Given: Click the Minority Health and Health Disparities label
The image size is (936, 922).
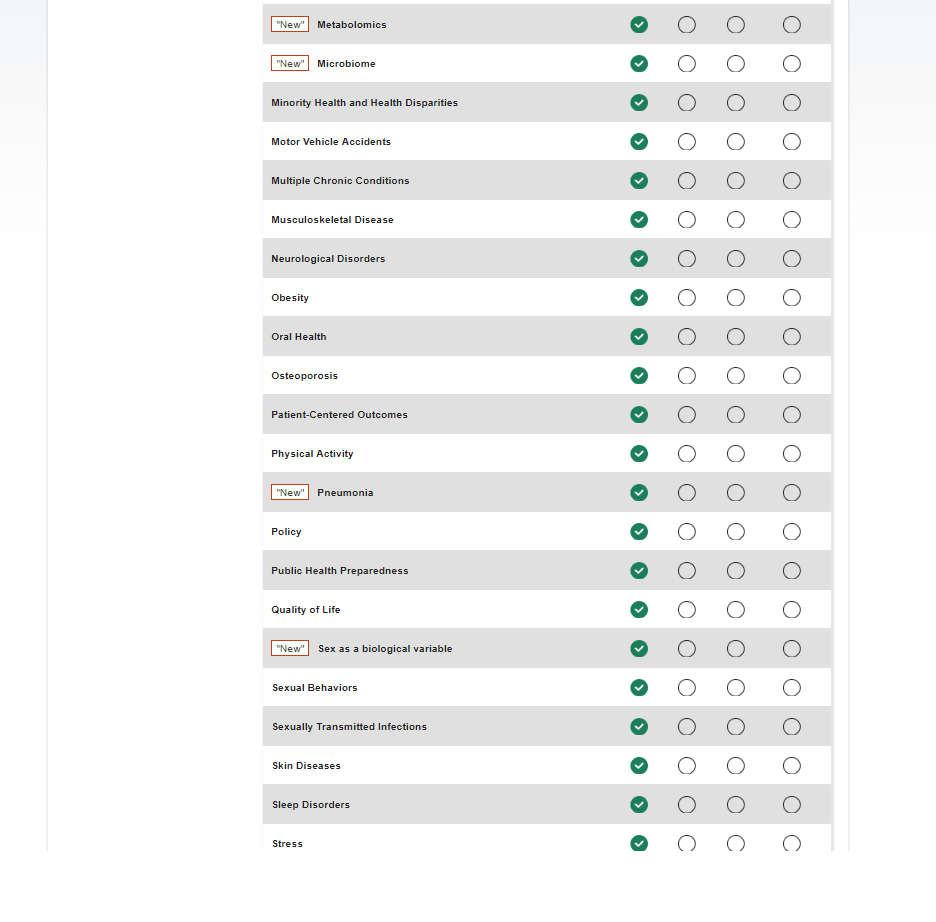Looking at the screenshot, I should click(364, 103).
